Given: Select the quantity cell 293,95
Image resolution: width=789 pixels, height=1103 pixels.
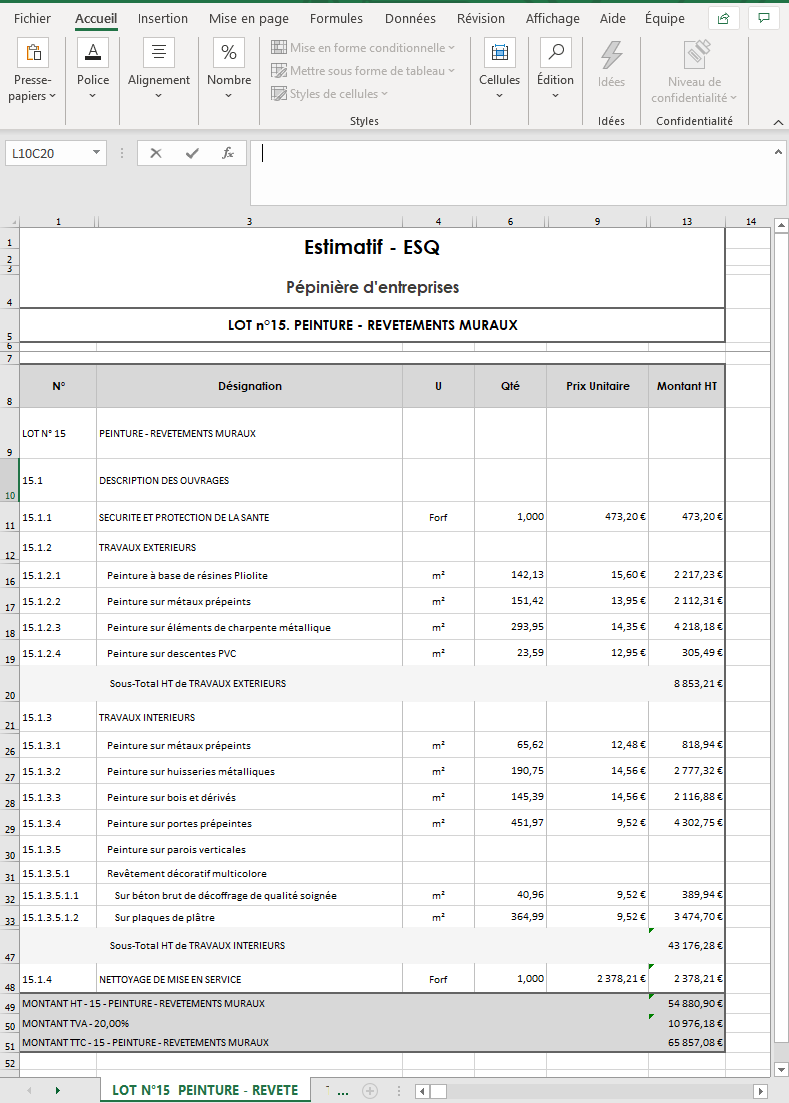Looking at the screenshot, I should 511,627.
